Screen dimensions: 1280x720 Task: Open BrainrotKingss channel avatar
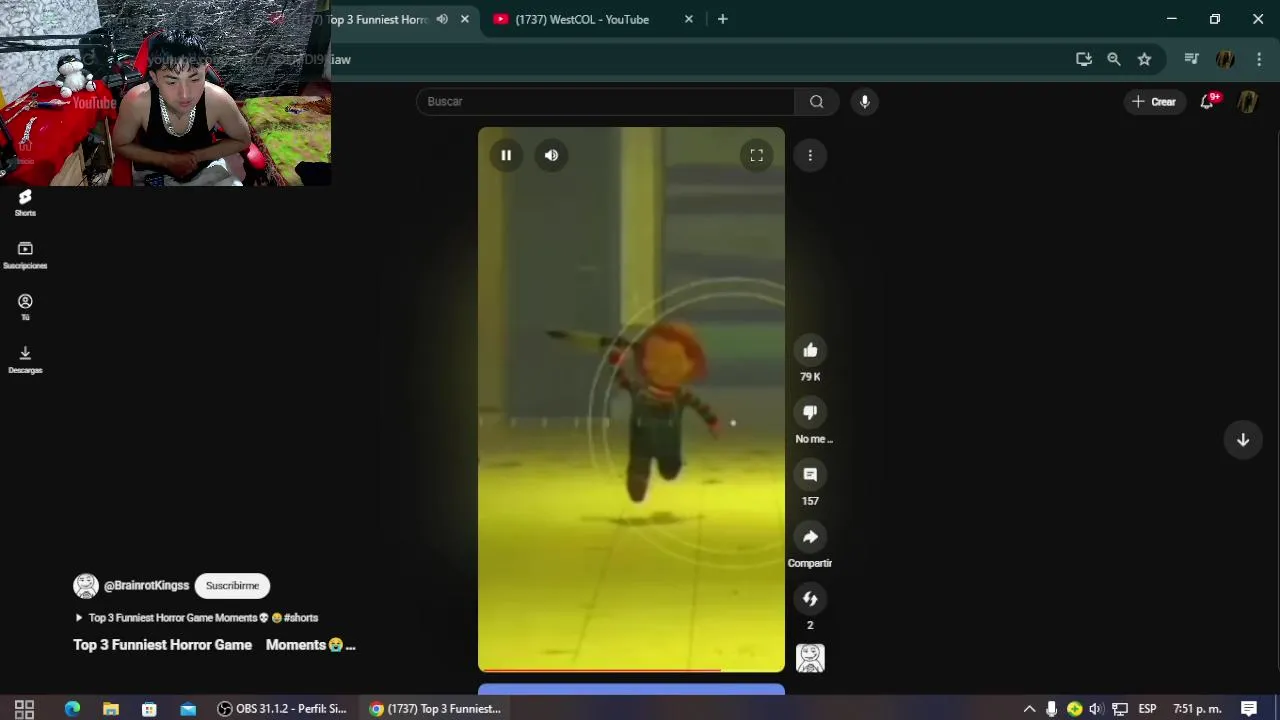point(86,586)
